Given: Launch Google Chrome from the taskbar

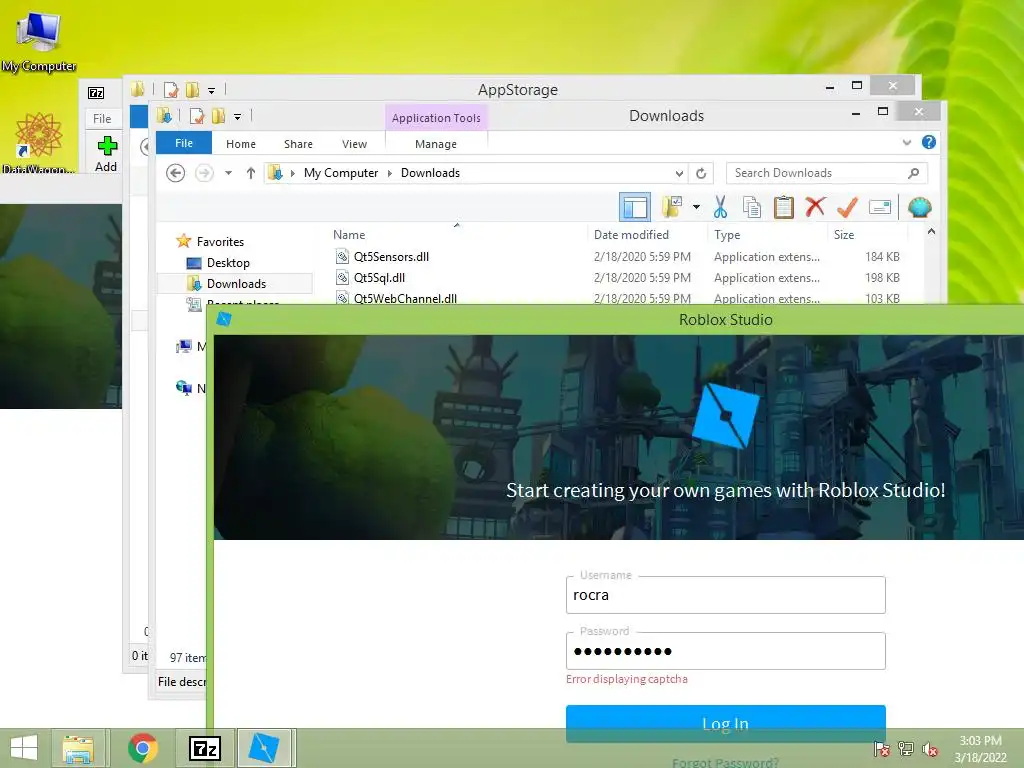Looking at the screenshot, I should coord(143,748).
